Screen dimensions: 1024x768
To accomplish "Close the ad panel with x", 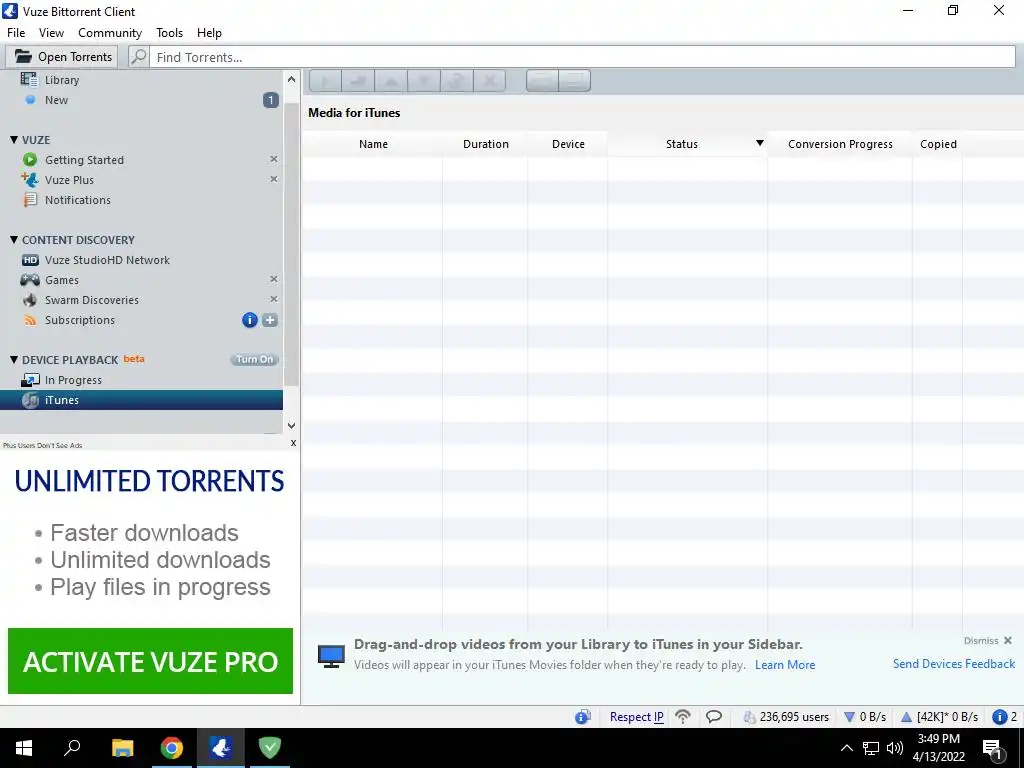I will click(x=293, y=443).
